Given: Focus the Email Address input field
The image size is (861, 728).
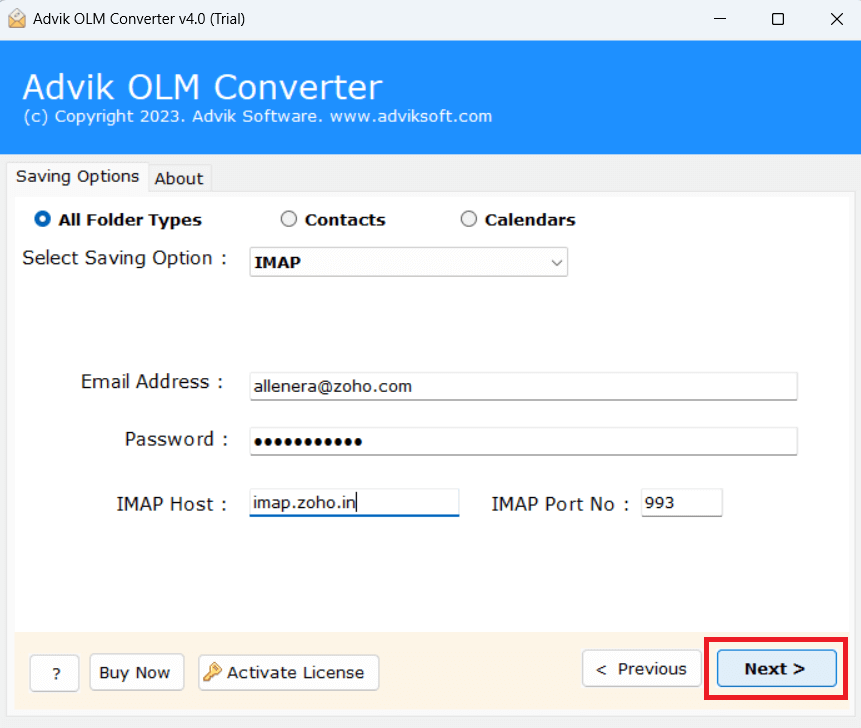Looking at the screenshot, I should (523, 387).
